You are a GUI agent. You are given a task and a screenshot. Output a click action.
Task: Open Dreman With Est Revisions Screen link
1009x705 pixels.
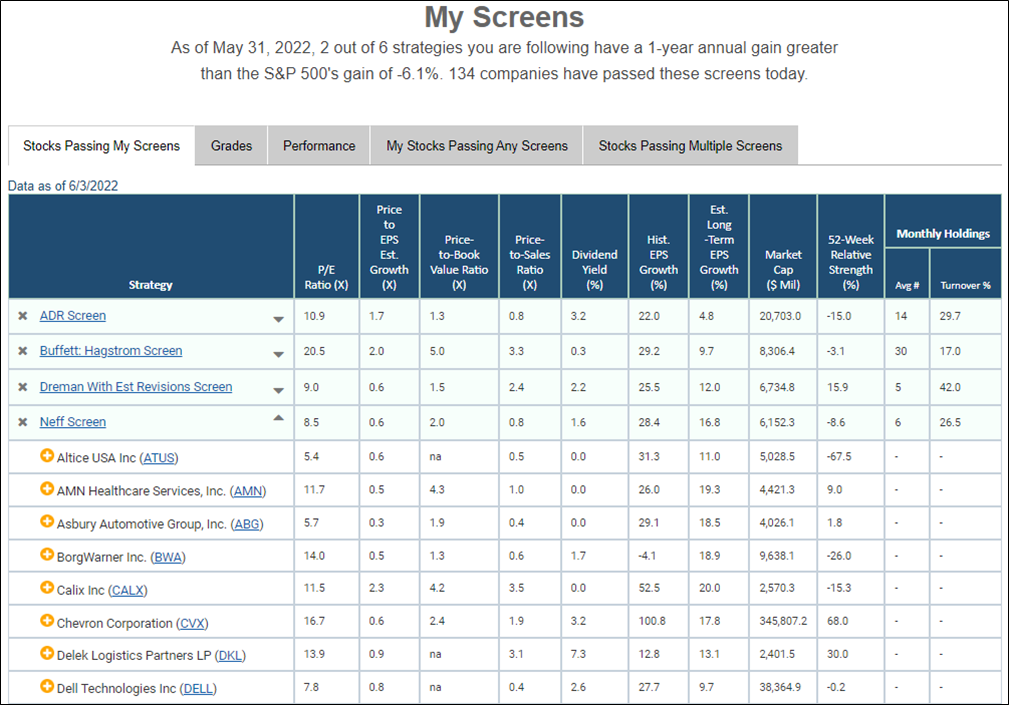click(x=136, y=387)
